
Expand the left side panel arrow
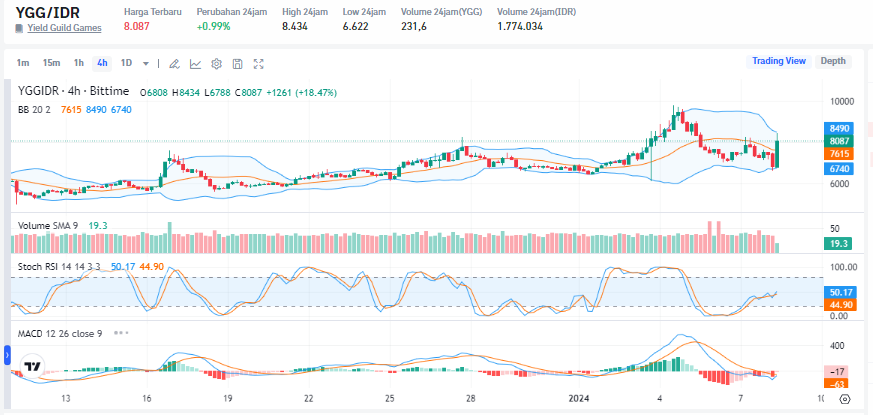[7, 355]
